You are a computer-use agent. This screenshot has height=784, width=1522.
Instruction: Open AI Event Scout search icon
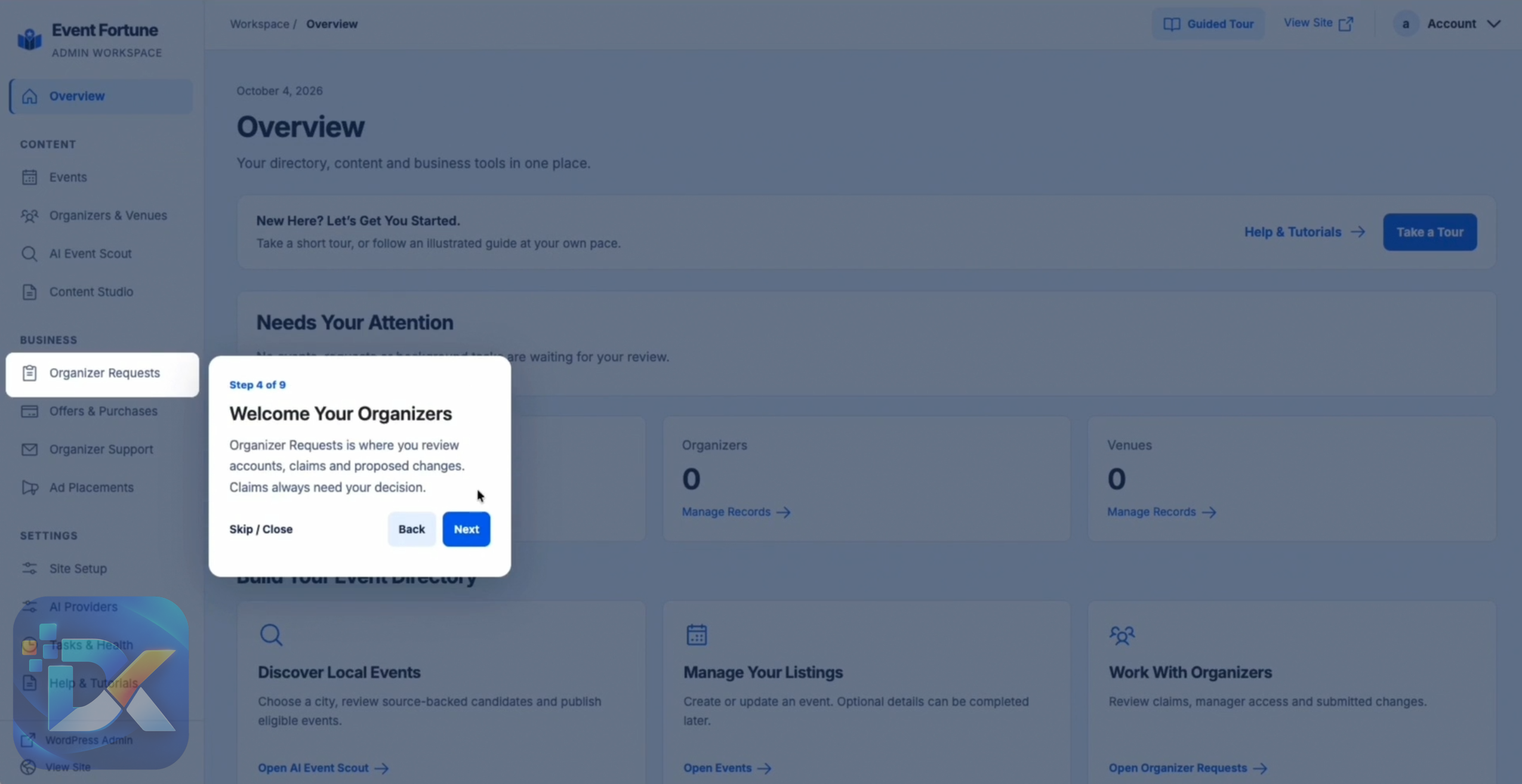pyautogui.click(x=29, y=254)
